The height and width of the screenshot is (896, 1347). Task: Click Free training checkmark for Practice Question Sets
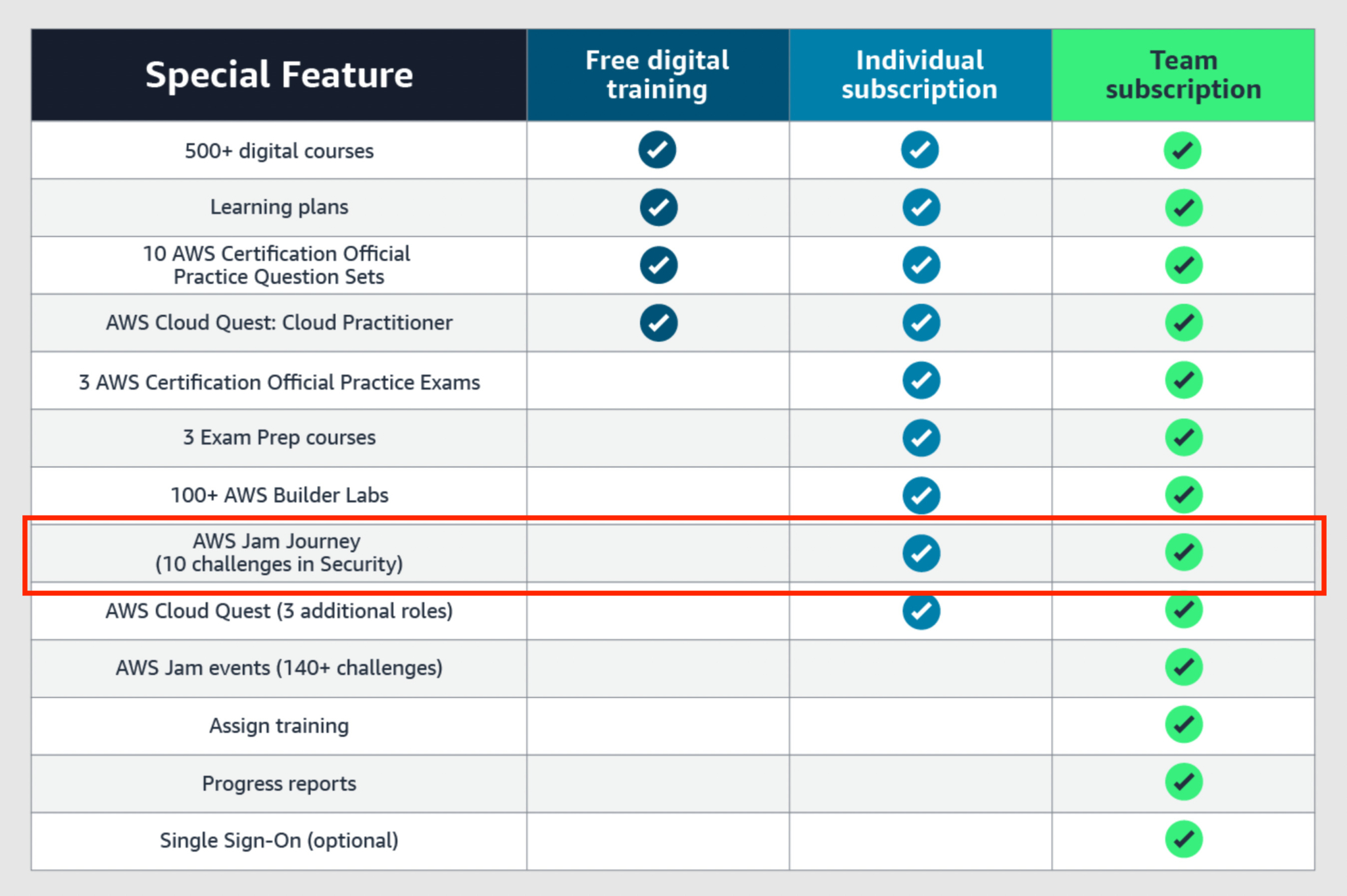(x=658, y=265)
